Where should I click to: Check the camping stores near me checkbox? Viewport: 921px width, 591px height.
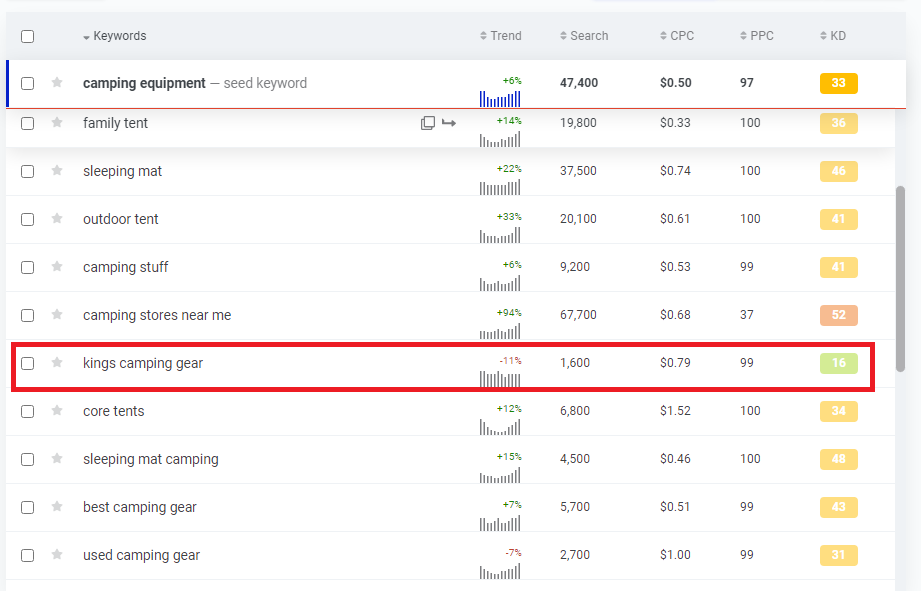28,315
